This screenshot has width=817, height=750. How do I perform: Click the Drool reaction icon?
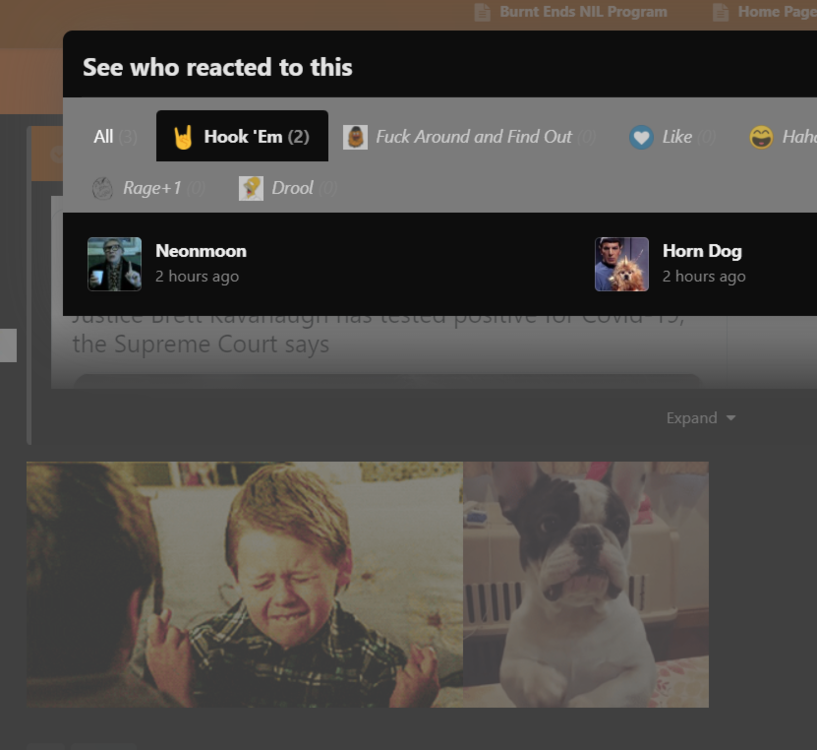pos(250,188)
